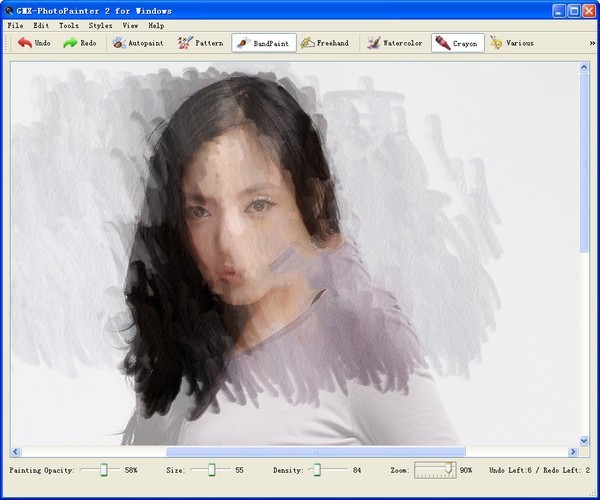Image resolution: width=600 pixels, height=500 pixels.
Task: Toggle the Crayon style button
Action: [x=458, y=43]
